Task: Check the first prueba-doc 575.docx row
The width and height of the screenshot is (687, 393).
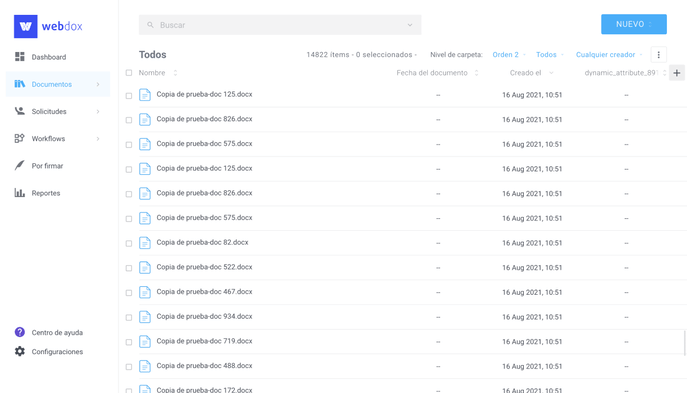Action: tap(129, 145)
